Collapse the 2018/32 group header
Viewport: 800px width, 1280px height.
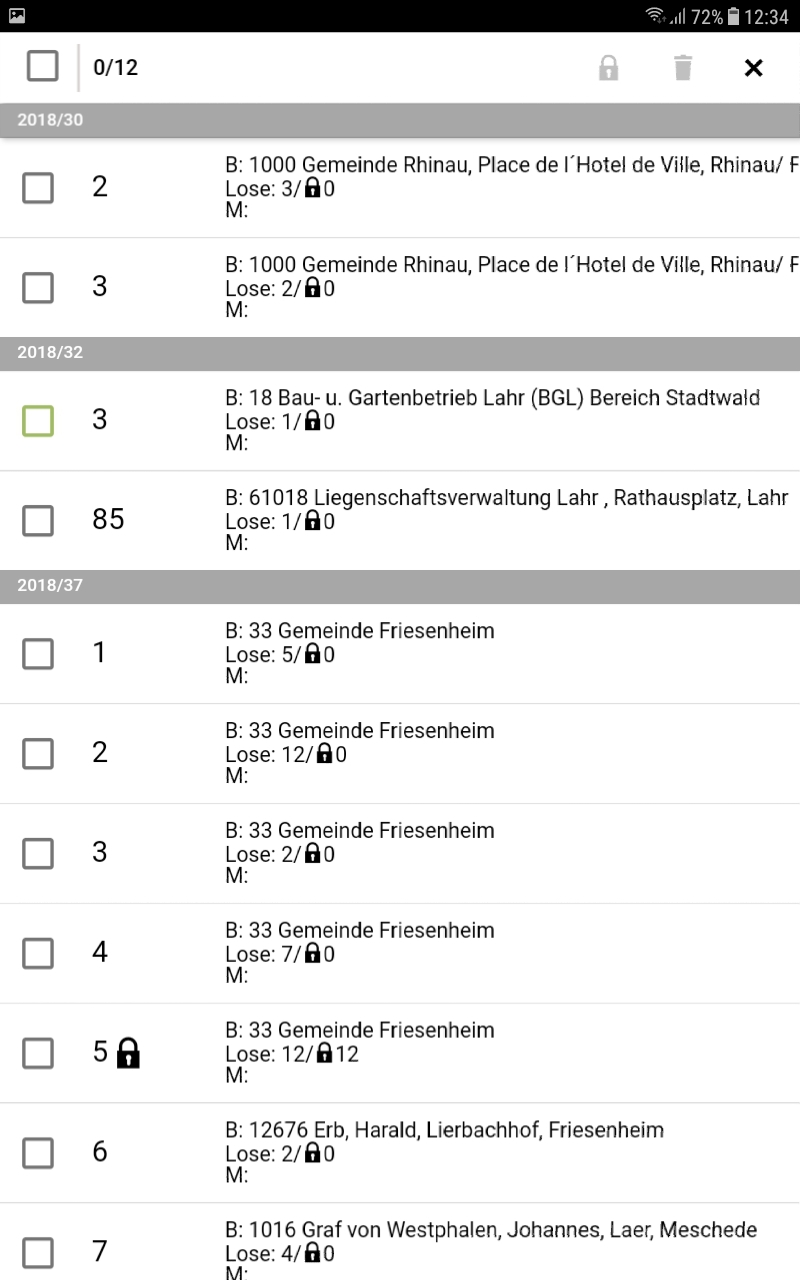point(400,353)
